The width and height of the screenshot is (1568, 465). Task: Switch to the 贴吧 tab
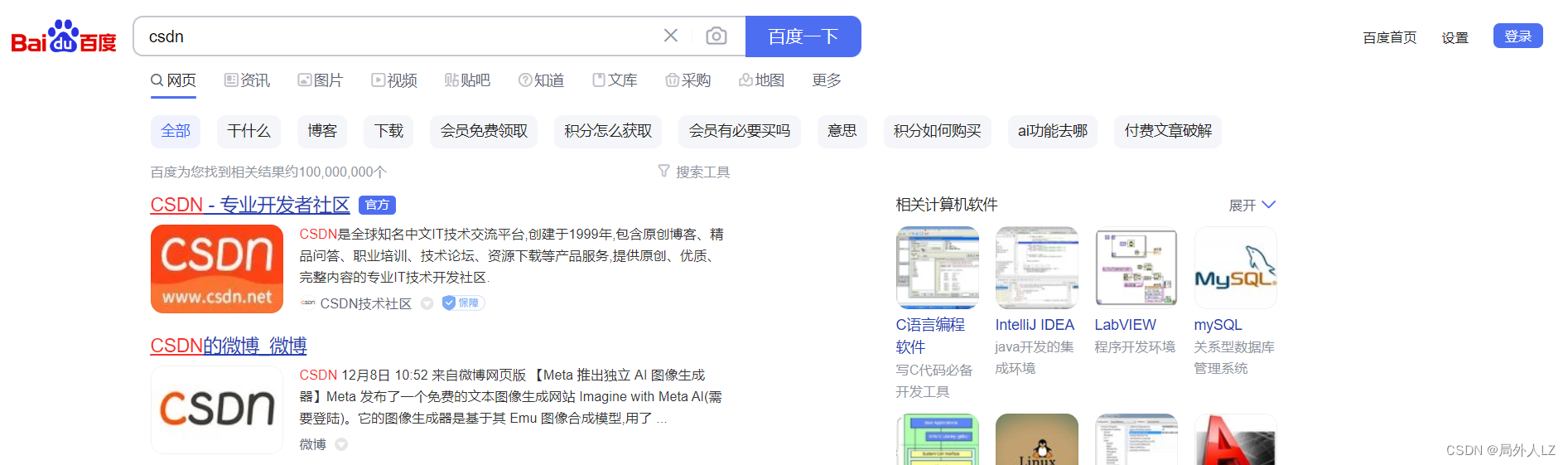(x=467, y=80)
